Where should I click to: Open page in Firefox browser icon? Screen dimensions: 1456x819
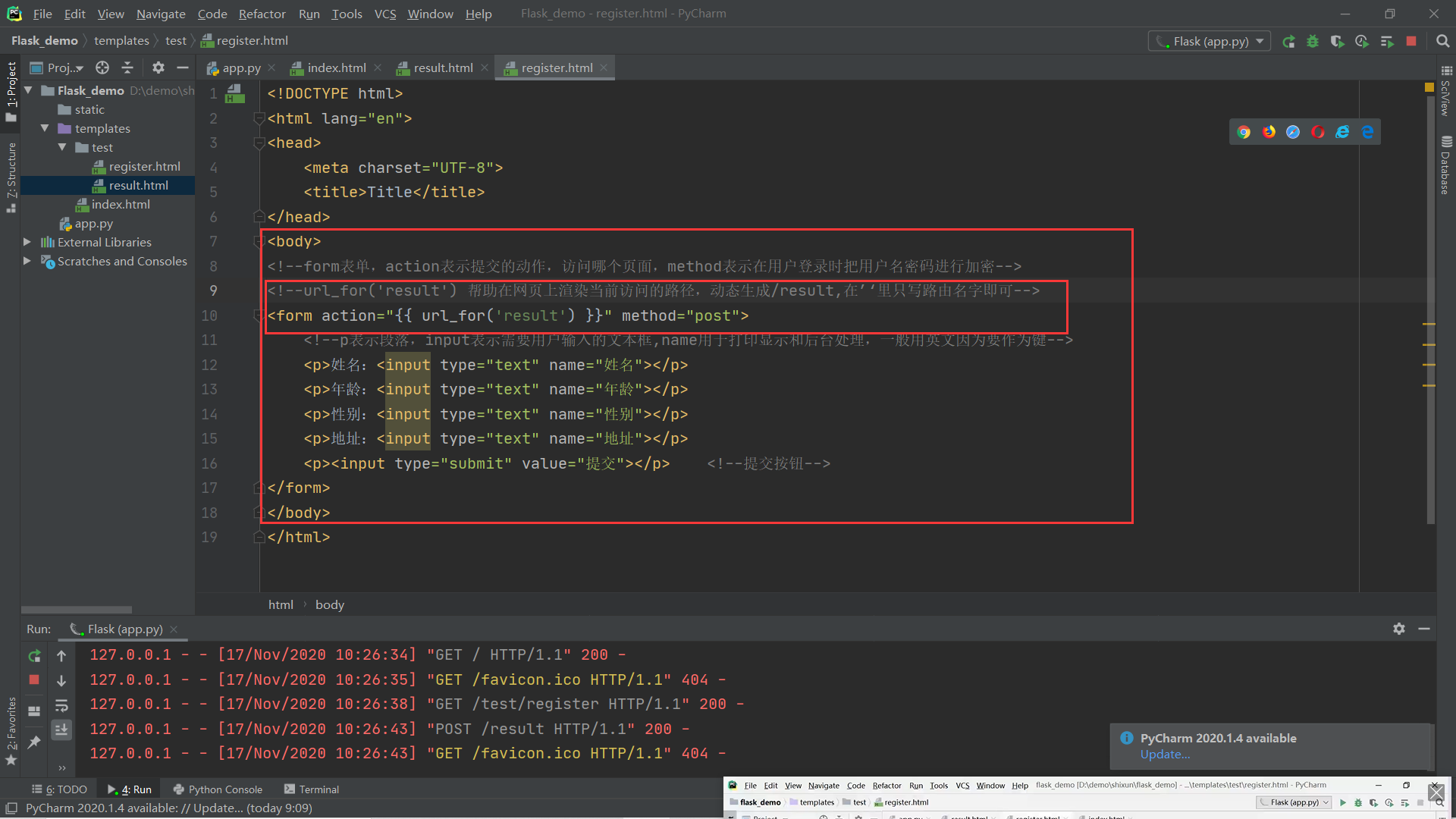coord(1269,132)
